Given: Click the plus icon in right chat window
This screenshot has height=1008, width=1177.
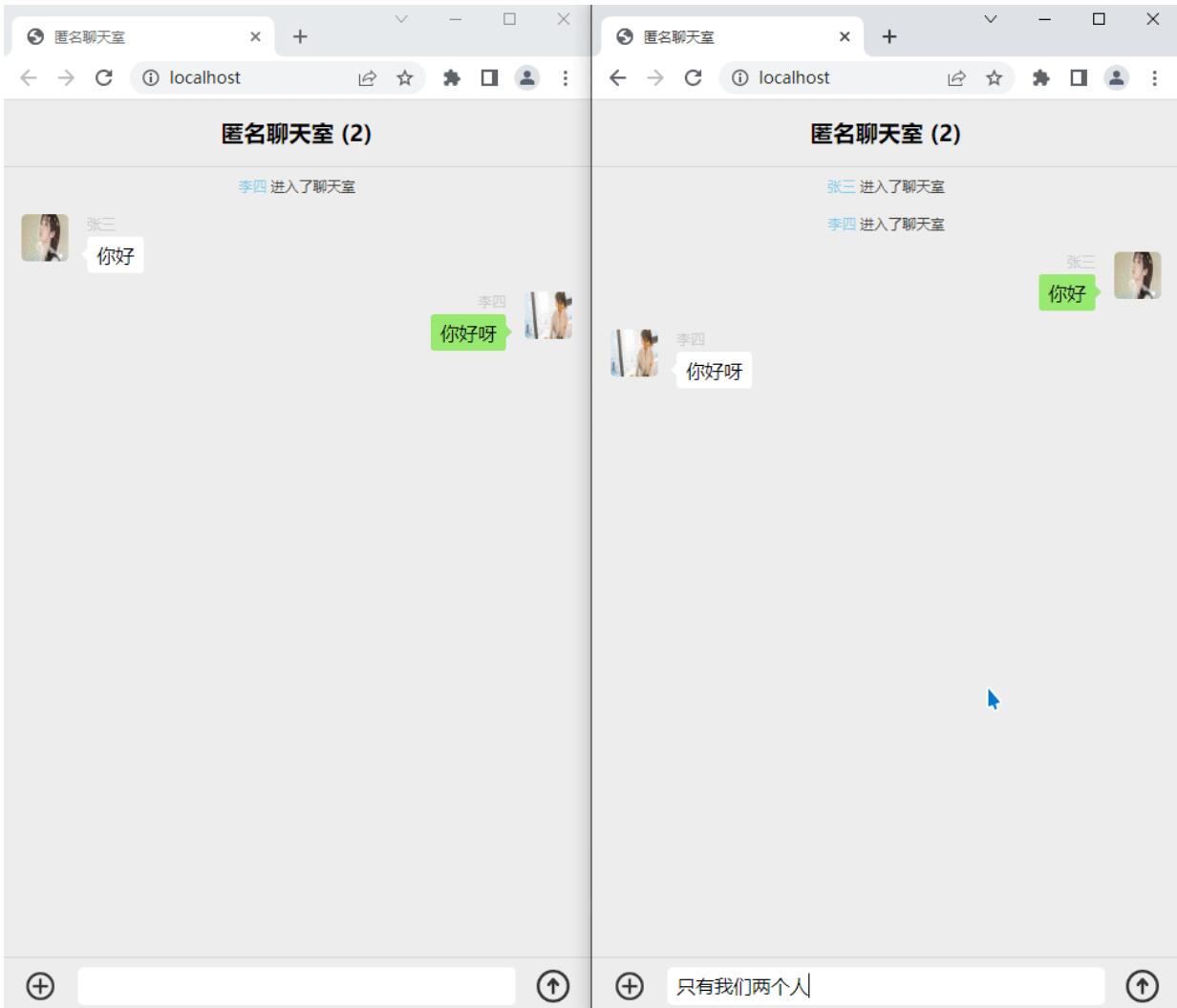Looking at the screenshot, I should (630, 985).
